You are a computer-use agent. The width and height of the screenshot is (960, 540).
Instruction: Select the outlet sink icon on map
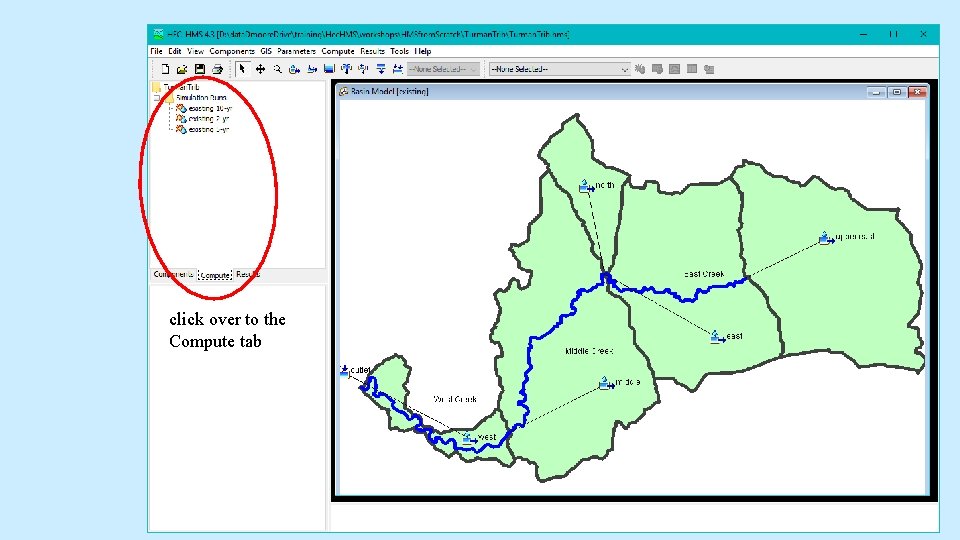pyautogui.click(x=344, y=370)
